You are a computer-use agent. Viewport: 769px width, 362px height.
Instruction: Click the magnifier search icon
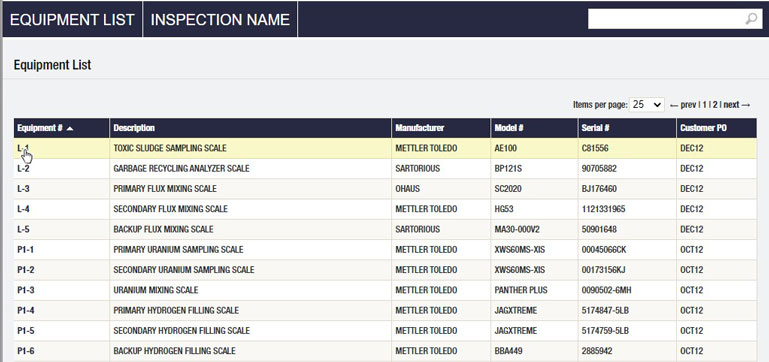pos(751,19)
